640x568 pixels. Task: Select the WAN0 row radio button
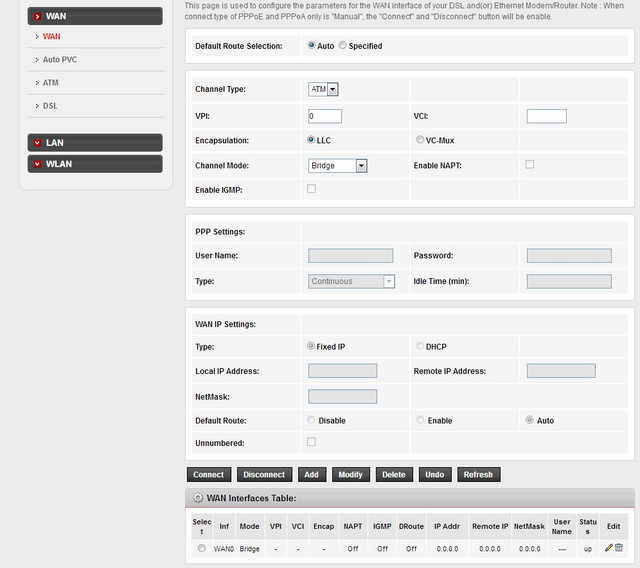[x=201, y=548]
